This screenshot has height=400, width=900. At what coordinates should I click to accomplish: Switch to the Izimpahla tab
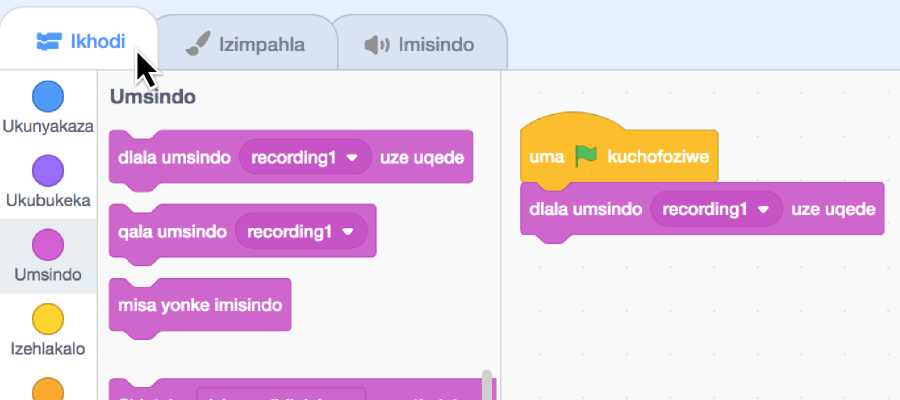[245, 44]
